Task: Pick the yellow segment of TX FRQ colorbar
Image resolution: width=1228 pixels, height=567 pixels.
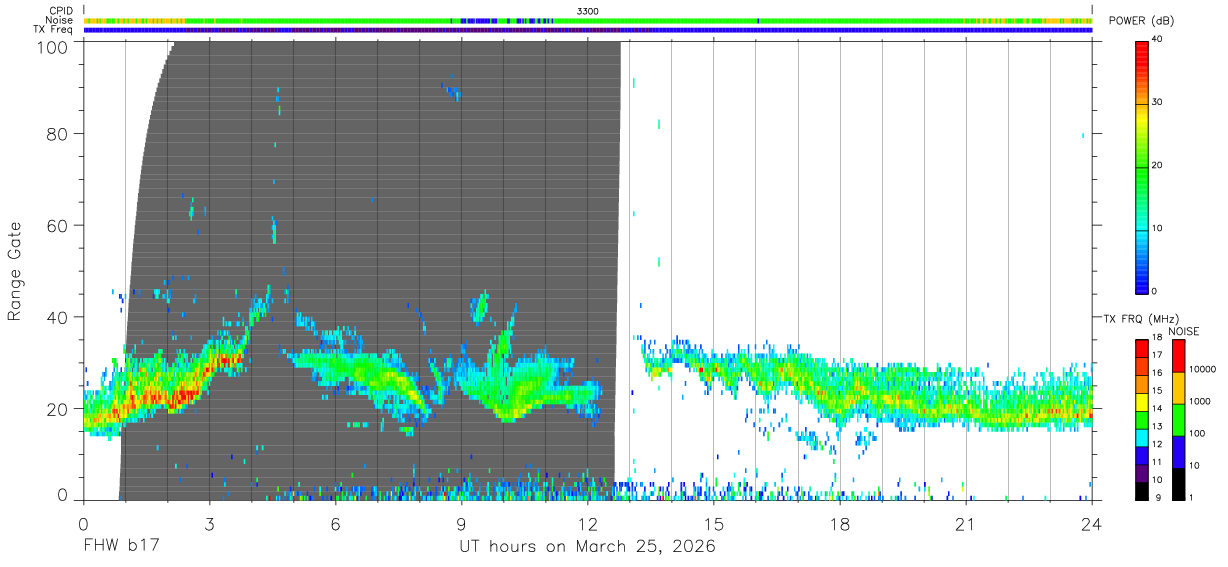Action: click(1141, 402)
